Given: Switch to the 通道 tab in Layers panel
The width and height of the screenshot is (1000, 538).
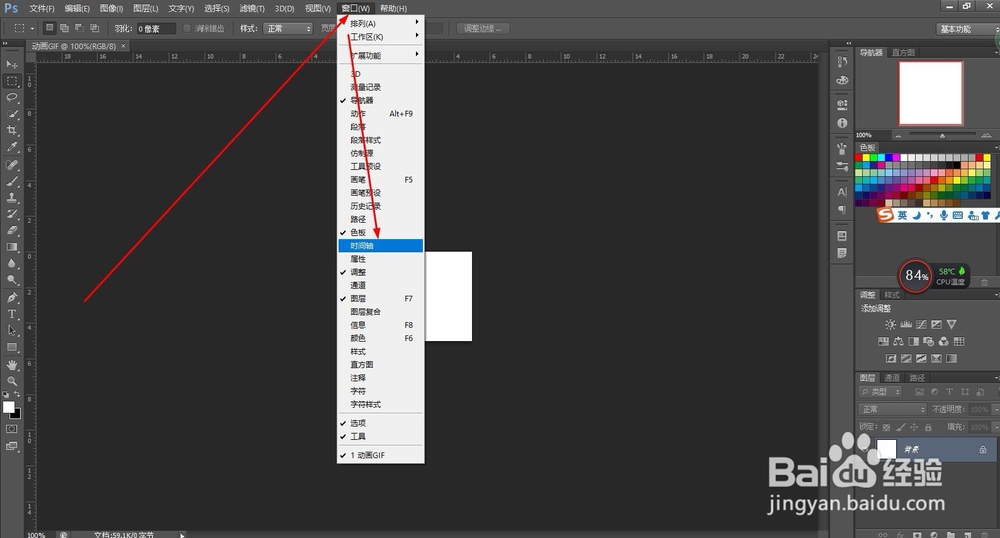Looking at the screenshot, I should coord(892,377).
